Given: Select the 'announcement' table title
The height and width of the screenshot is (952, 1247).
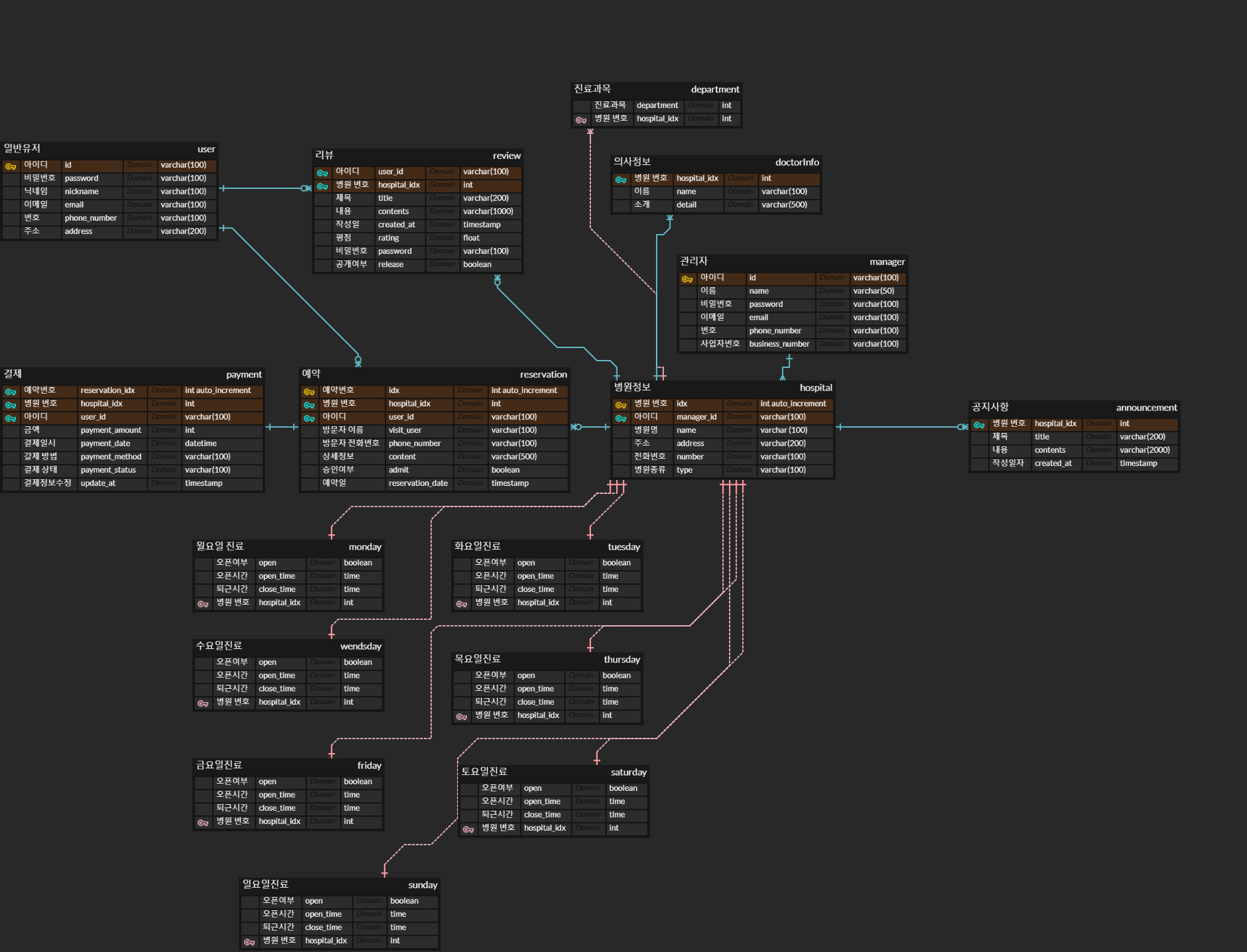Looking at the screenshot, I should click(1147, 408).
